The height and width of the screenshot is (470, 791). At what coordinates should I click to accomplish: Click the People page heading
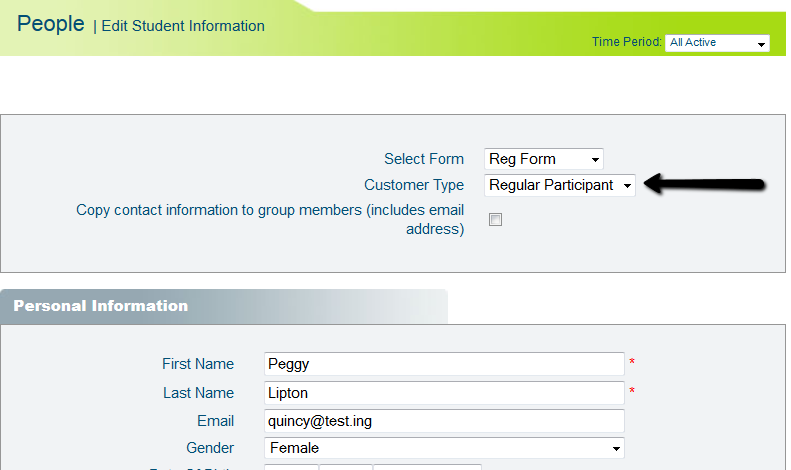pos(50,24)
